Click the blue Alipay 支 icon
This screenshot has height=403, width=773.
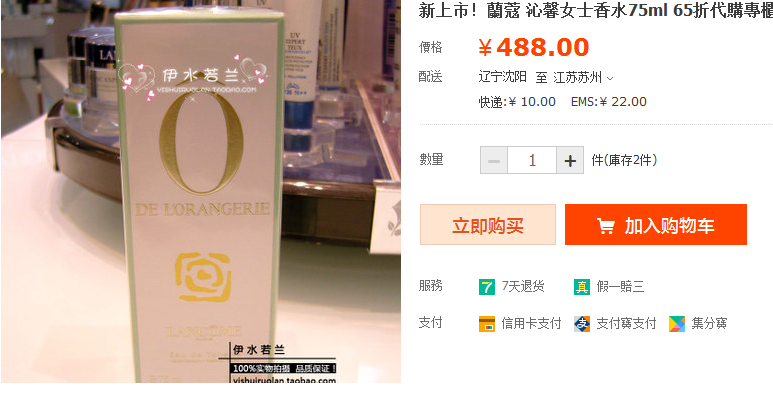tap(582, 324)
